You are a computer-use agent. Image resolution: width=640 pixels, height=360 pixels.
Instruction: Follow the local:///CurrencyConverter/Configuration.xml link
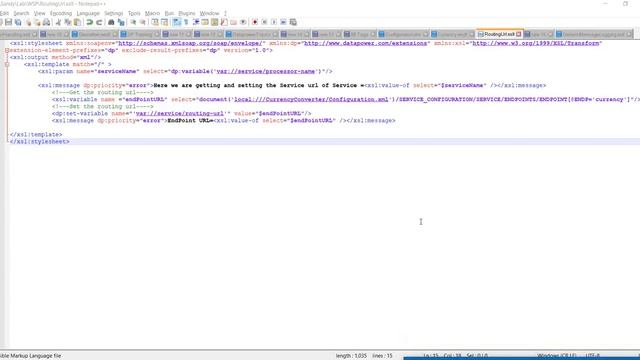[311, 100]
